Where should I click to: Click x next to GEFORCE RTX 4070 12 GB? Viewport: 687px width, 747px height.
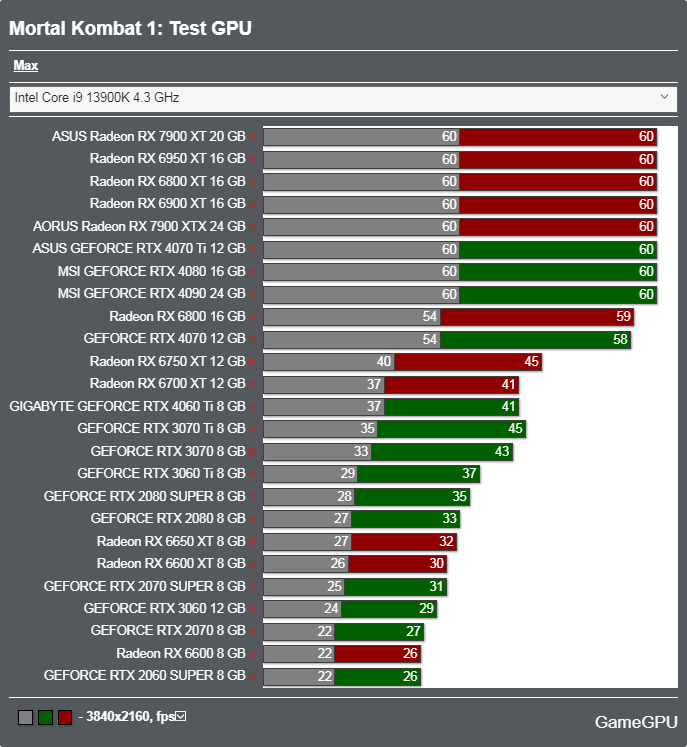click(x=253, y=339)
